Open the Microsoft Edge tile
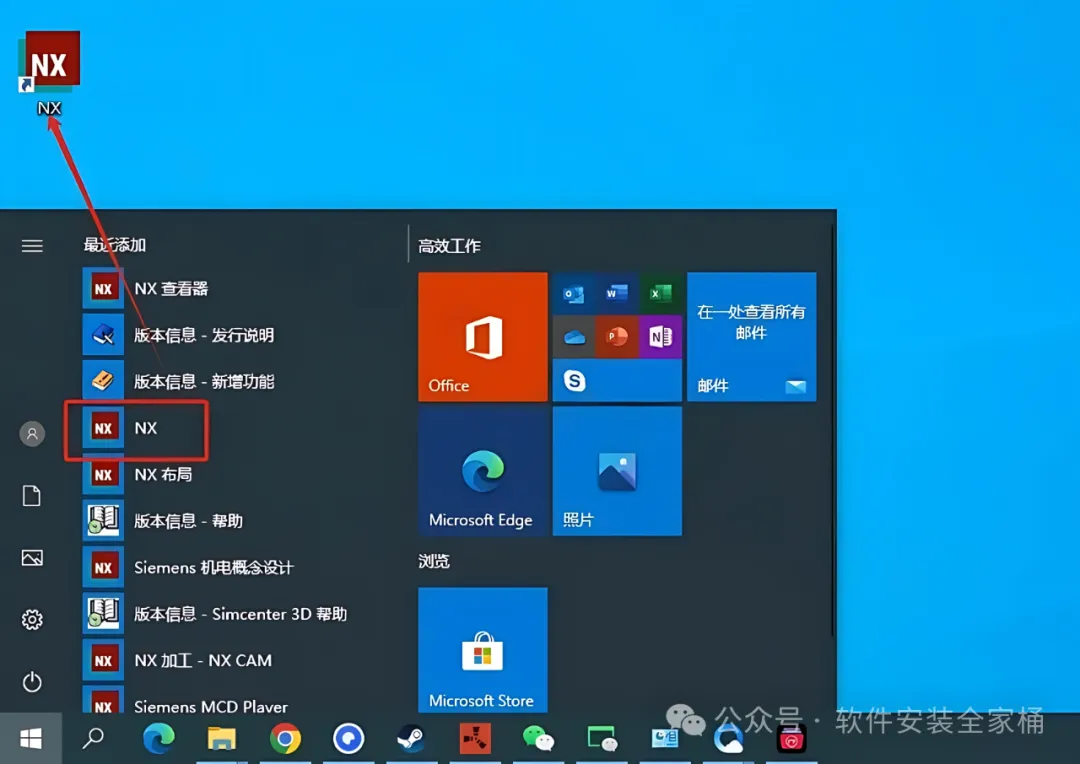Viewport: 1080px width, 764px height. tap(483, 471)
